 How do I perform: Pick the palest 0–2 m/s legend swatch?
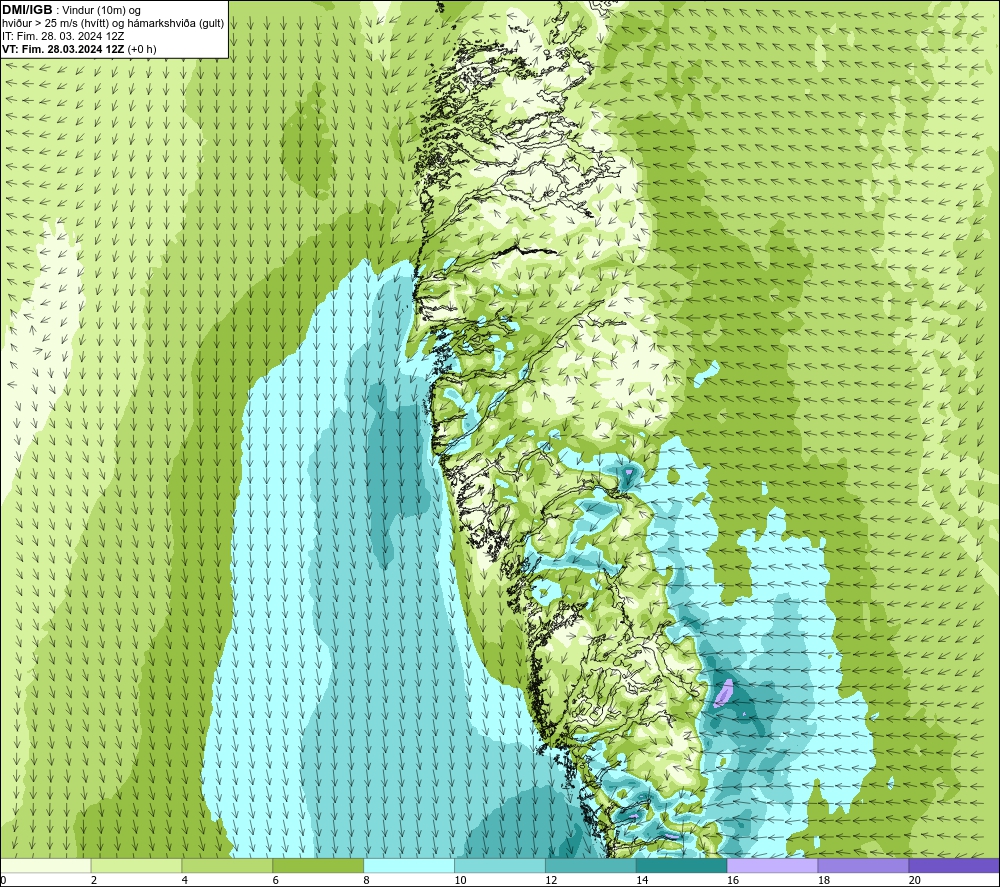[x=45, y=865]
